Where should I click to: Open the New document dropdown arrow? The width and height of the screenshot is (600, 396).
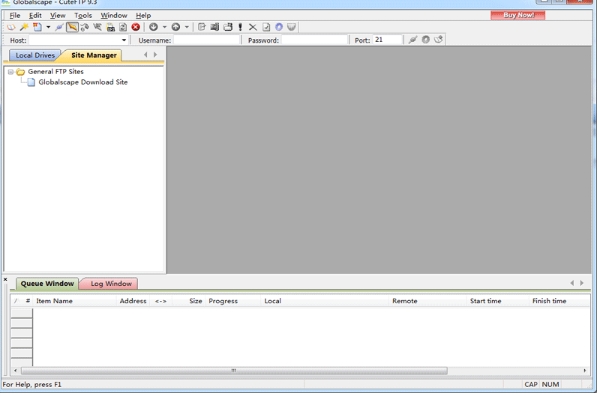(48, 27)
